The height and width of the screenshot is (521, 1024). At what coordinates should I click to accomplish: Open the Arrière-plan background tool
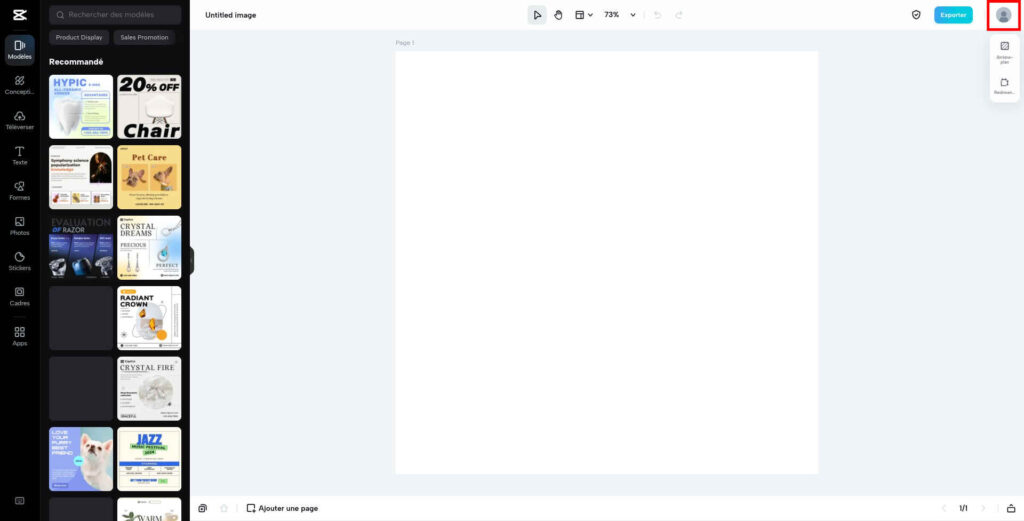pos(1004,51)
